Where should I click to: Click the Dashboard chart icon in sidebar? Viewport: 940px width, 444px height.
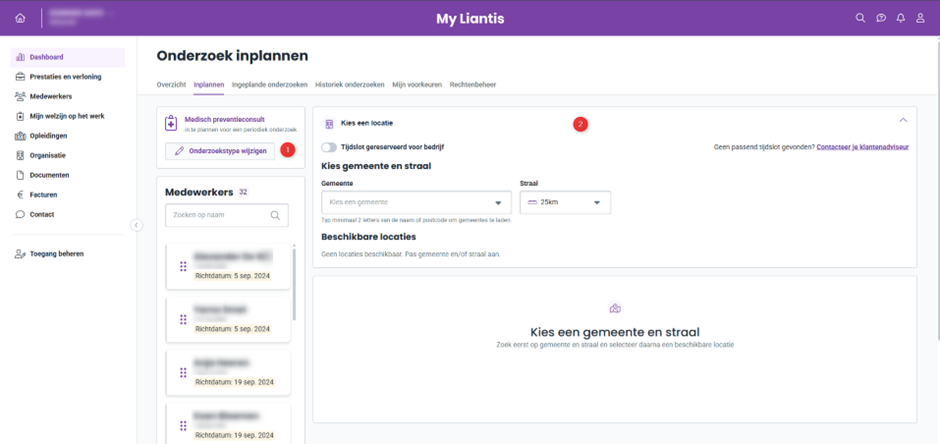[x=20, y=58]
